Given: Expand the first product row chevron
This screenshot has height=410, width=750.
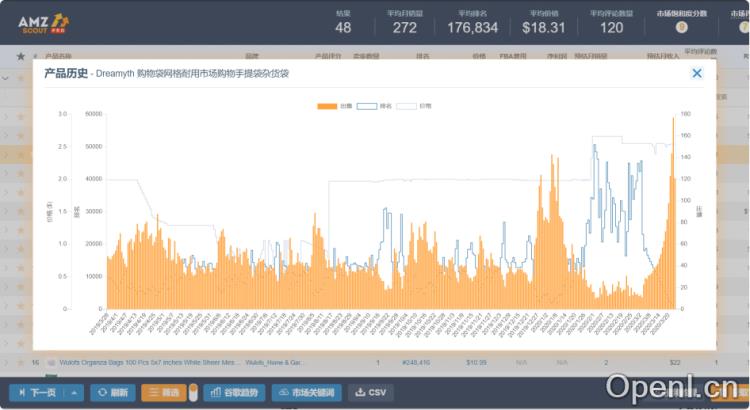Looking at the screenshot, I should click(6, 77).
